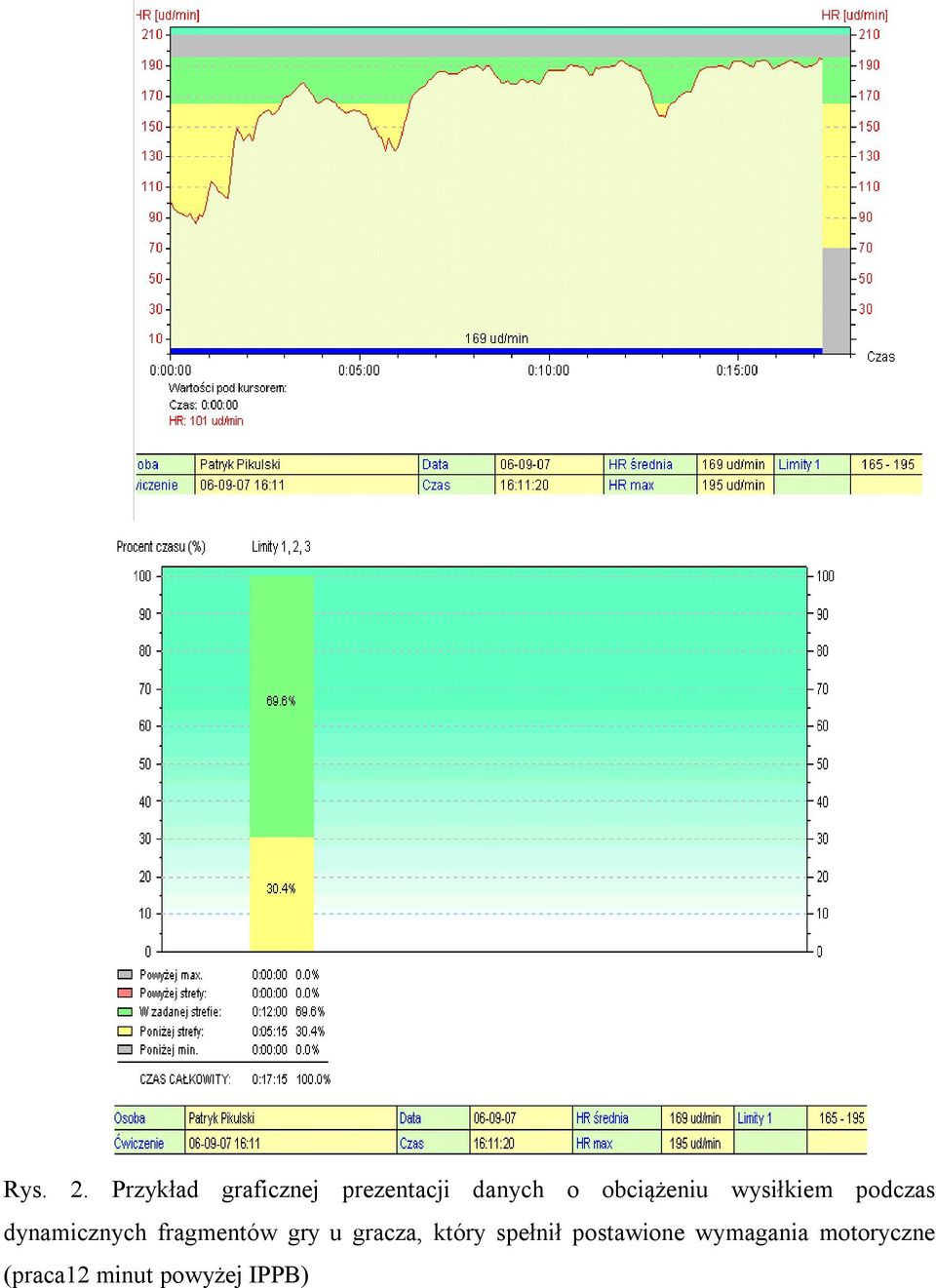Click the yellow 'Poniżej strefy' legend swatch

point(124,1031)
